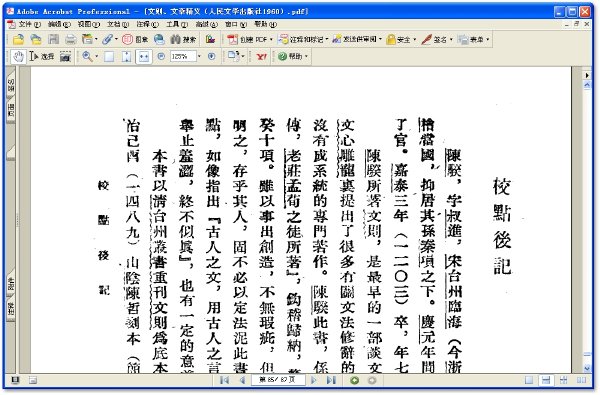The height and width of the screenshot is (395, 600).
Task: Open the File (文件) menu
Action: point(29,24)
